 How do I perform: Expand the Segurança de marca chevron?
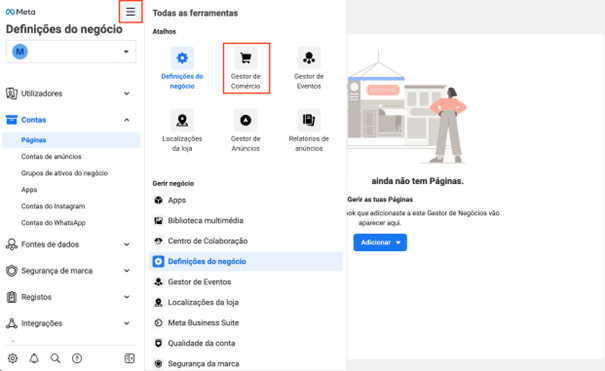click(x=127, y=271)
